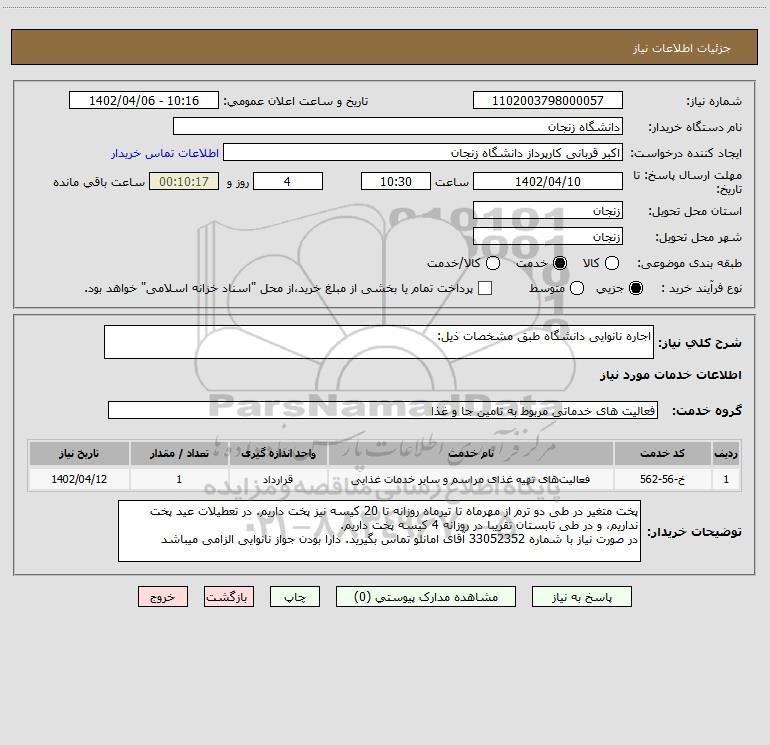Click the تاریخ نیاز column header
770x745 pixels.
pyautogui.click(x=79, y=453)
